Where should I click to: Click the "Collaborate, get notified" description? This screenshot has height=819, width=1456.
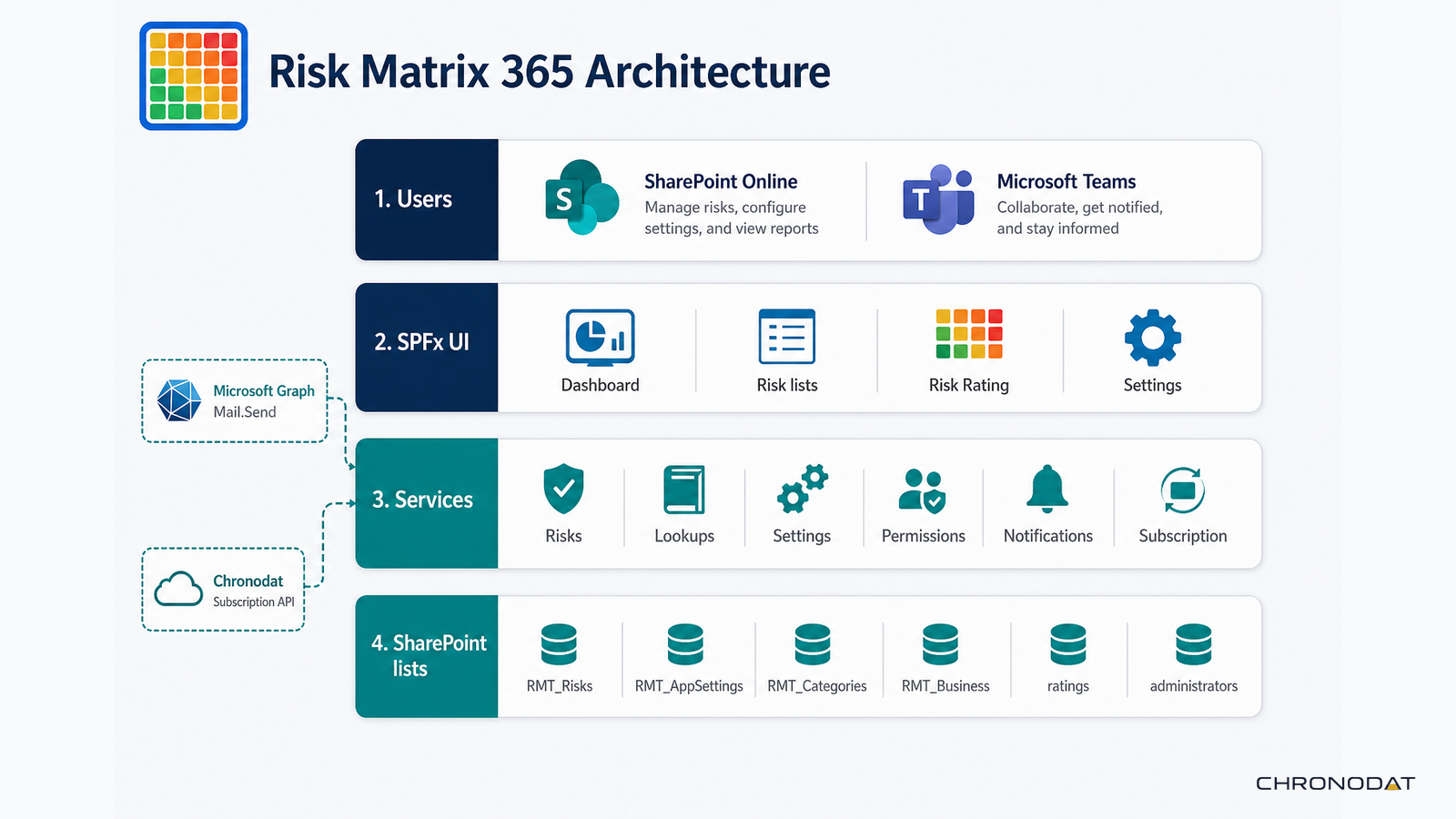pos(1080,217)
